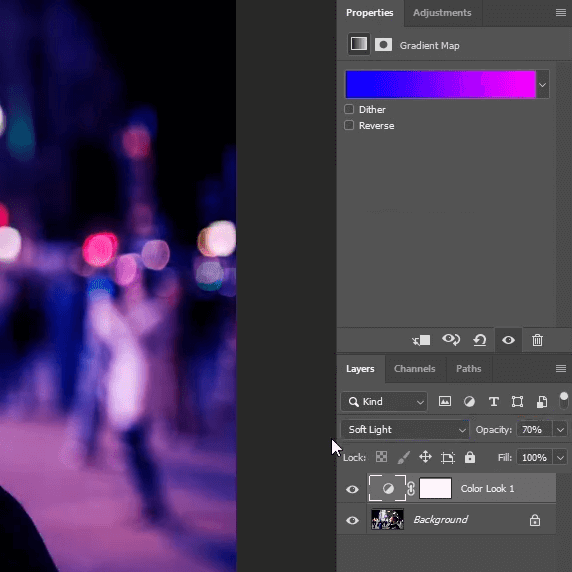Screen dimensions: 572x572
Task: Switch to the Channels tab
Action: coord(415,369)
